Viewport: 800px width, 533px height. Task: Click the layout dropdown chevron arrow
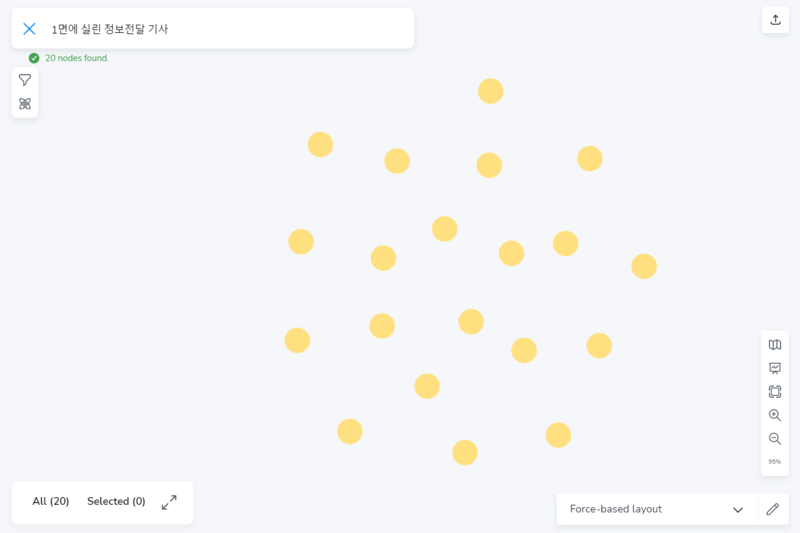[x=738, y=510]
